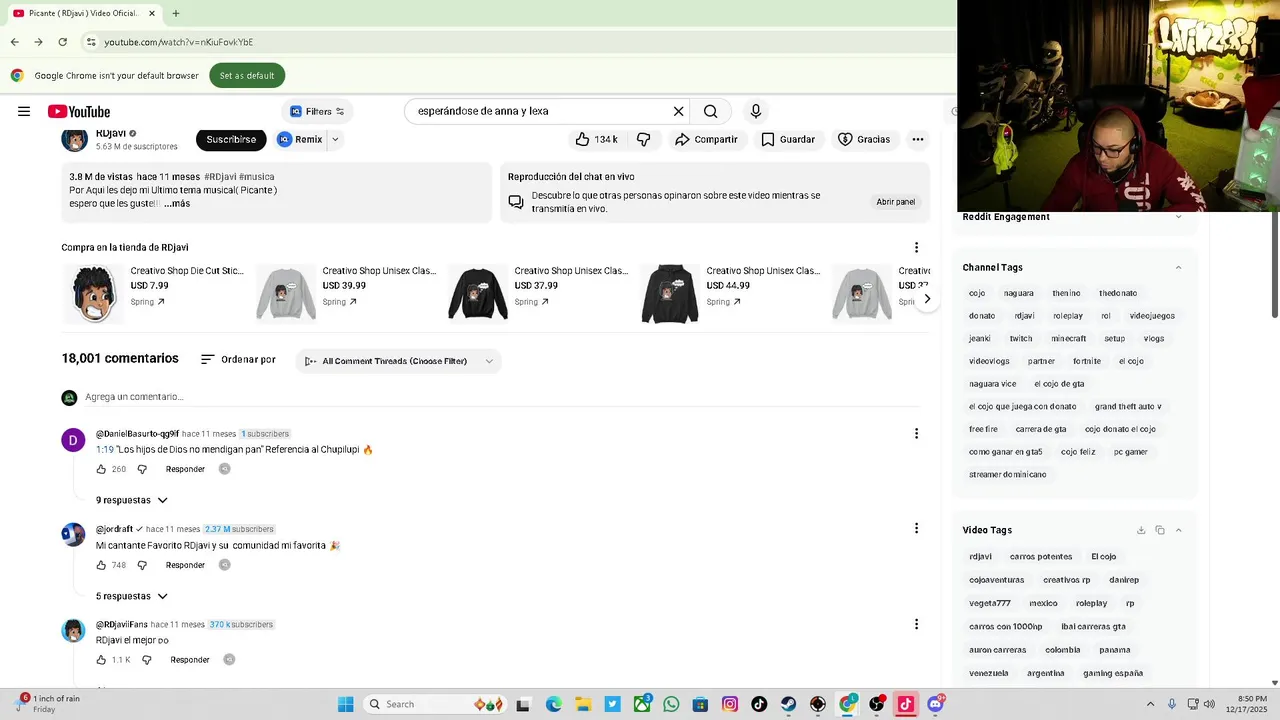Focus the Chrome address bar URL
The height and width of the screenshot is (720, 1280).
(x=179, y=42)
